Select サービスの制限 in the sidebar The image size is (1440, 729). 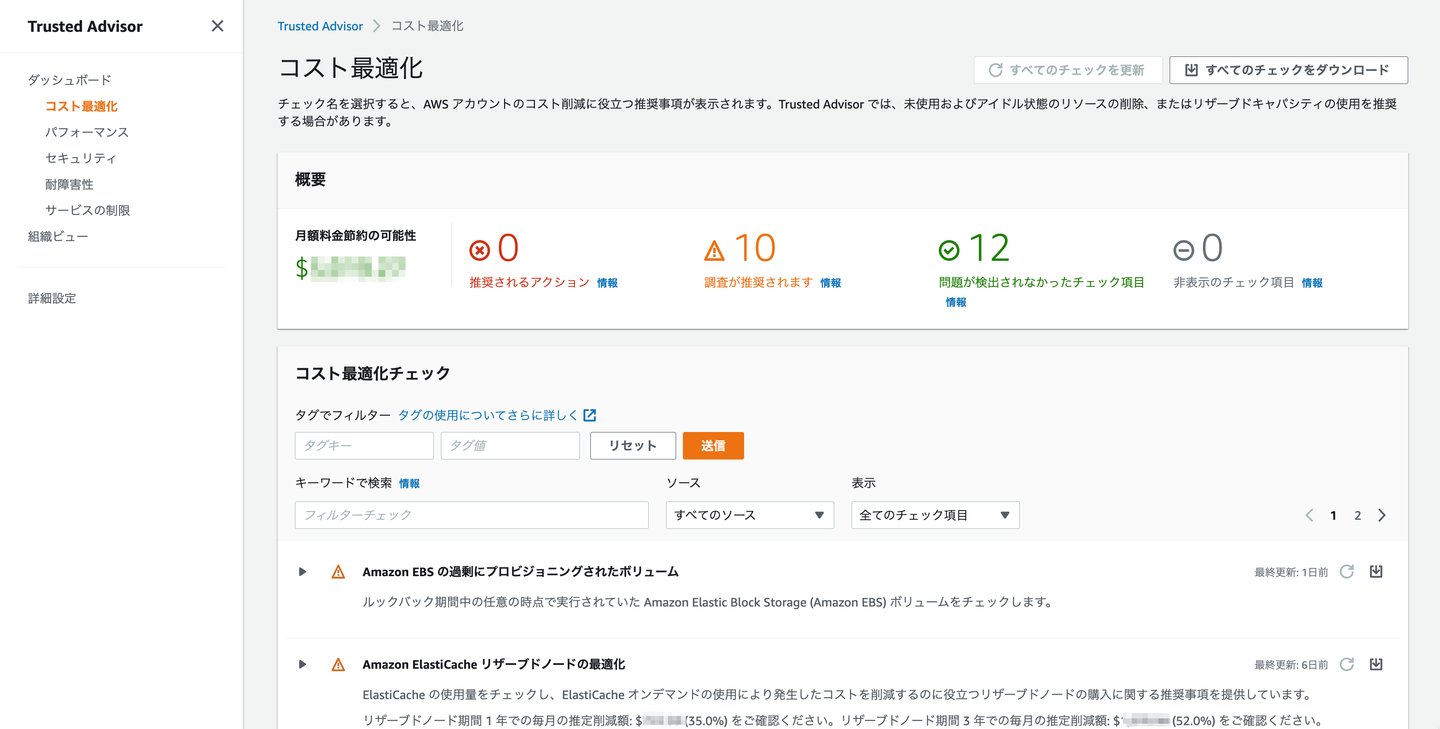coord(88,210)
